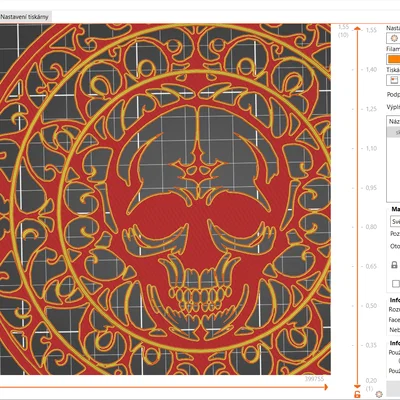
Task: Toggle the orange lock under layer slider
Action: click(357, 395)
